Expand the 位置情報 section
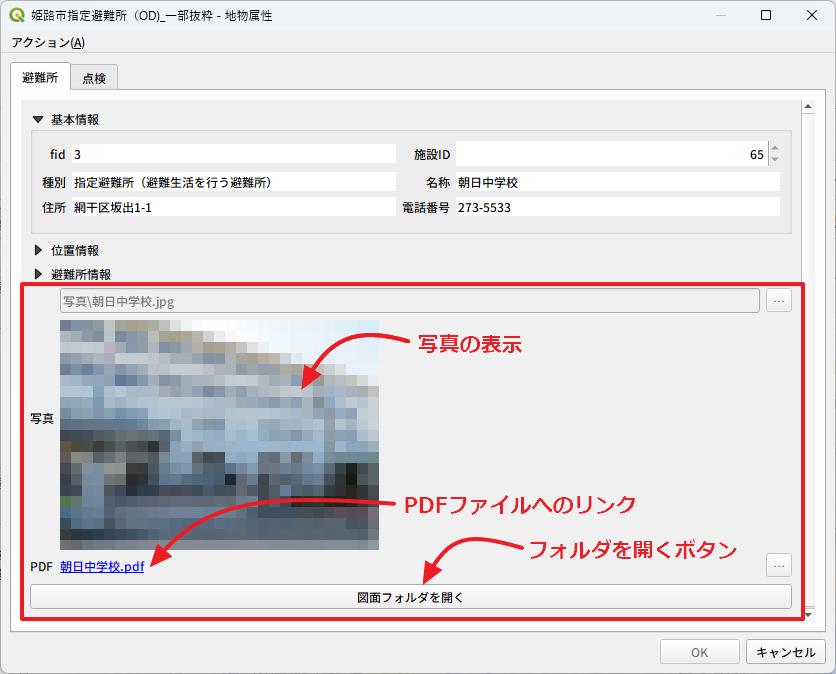 click(38, 250)
